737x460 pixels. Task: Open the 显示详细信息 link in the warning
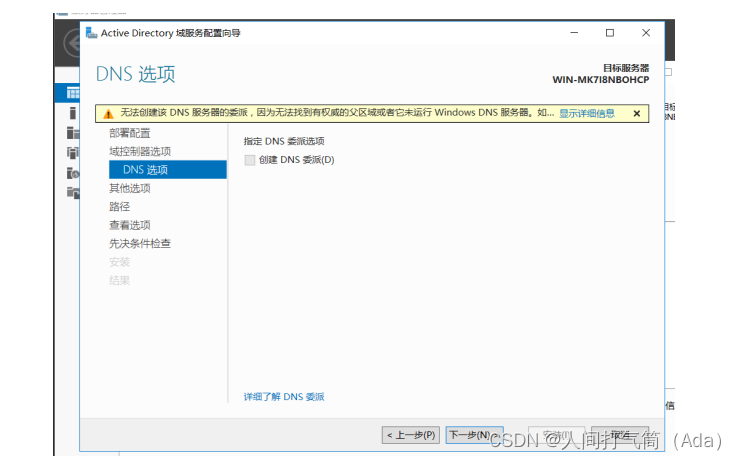(587, 113)
